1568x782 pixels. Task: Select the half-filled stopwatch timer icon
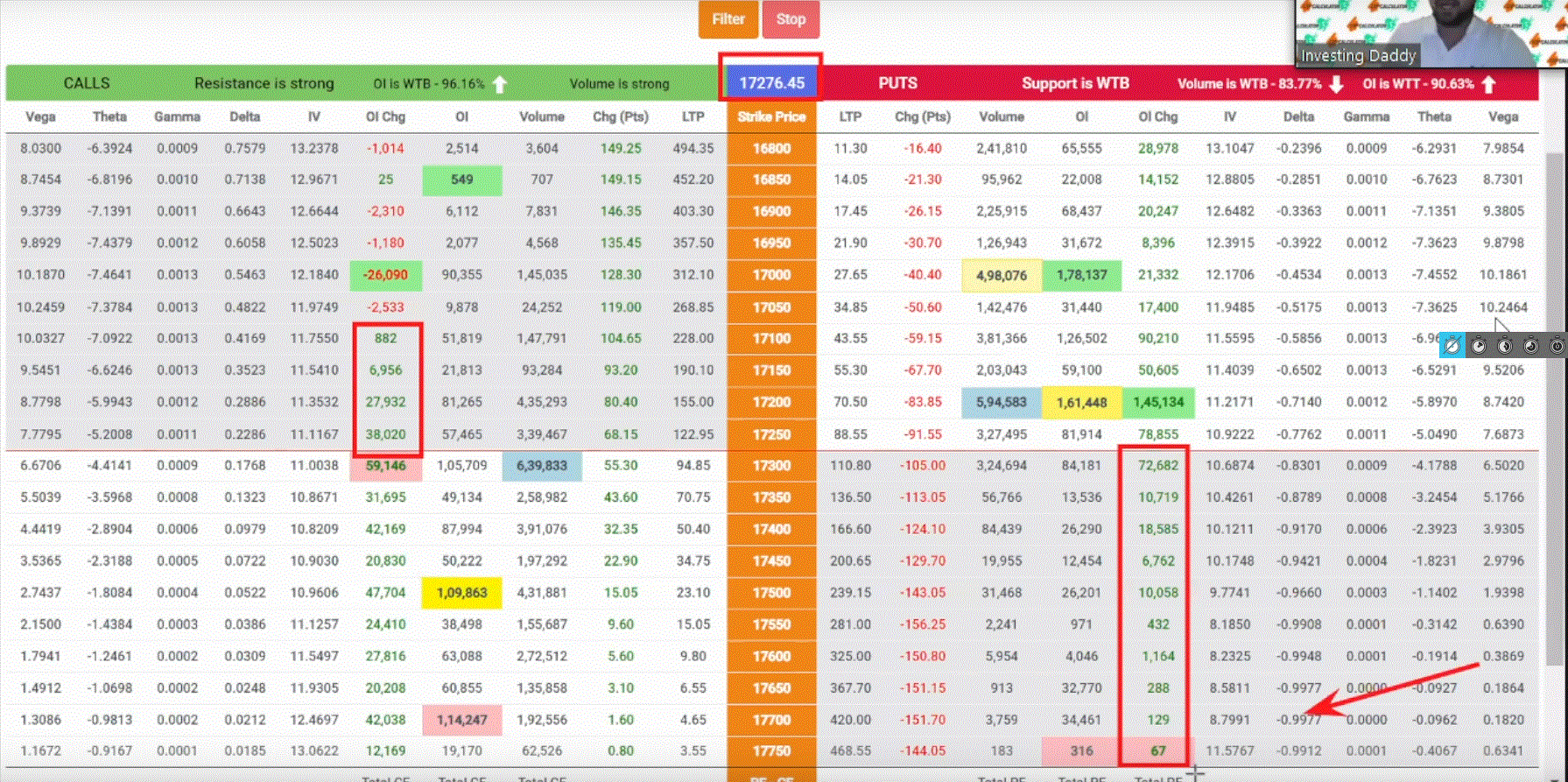pyautogui.click(x=1505, y=346)
